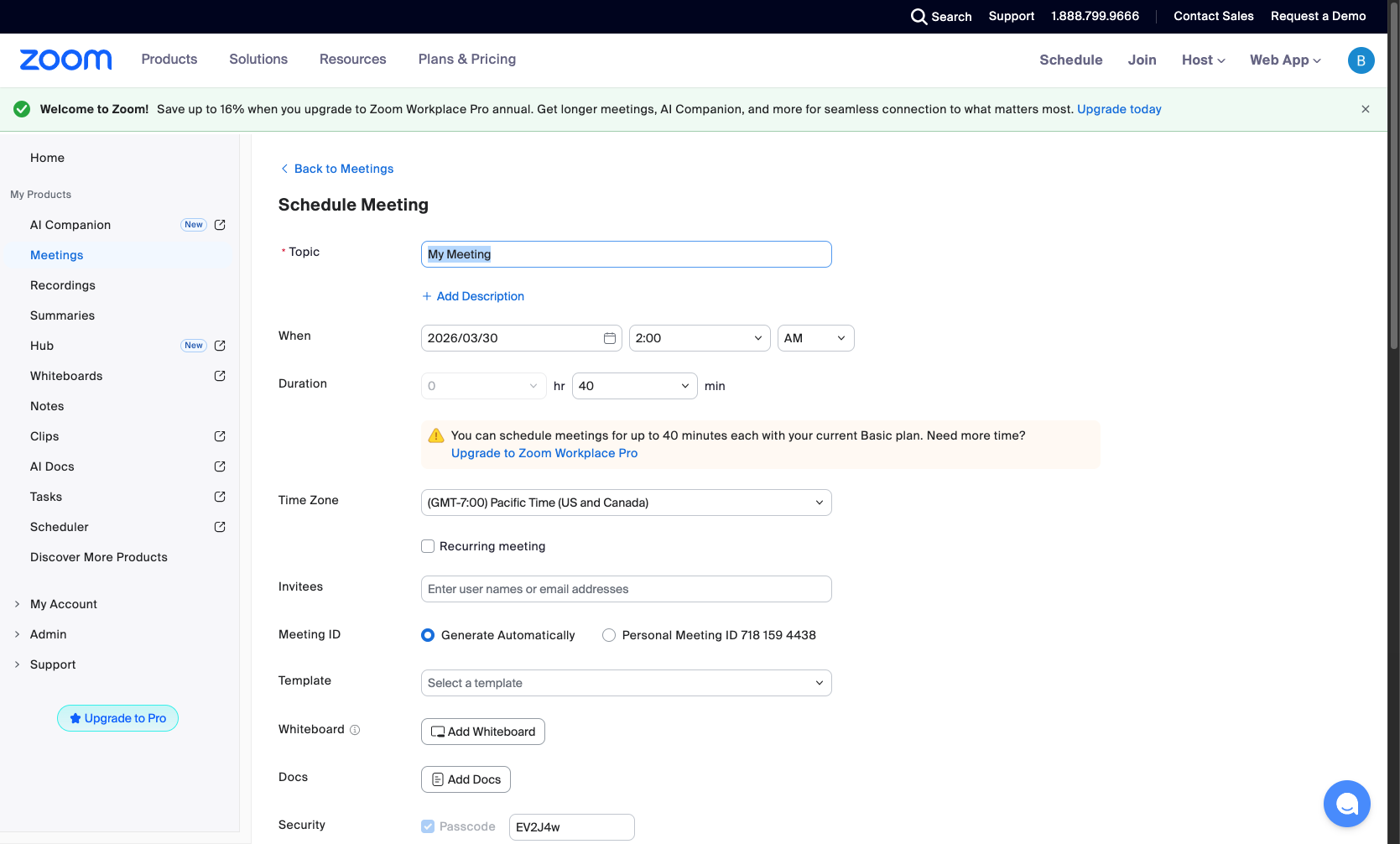Click Add Docs button
Image resolution: width=1400 pixels, height=844 pixels.
pyautogui.click(x=466, y=779)
